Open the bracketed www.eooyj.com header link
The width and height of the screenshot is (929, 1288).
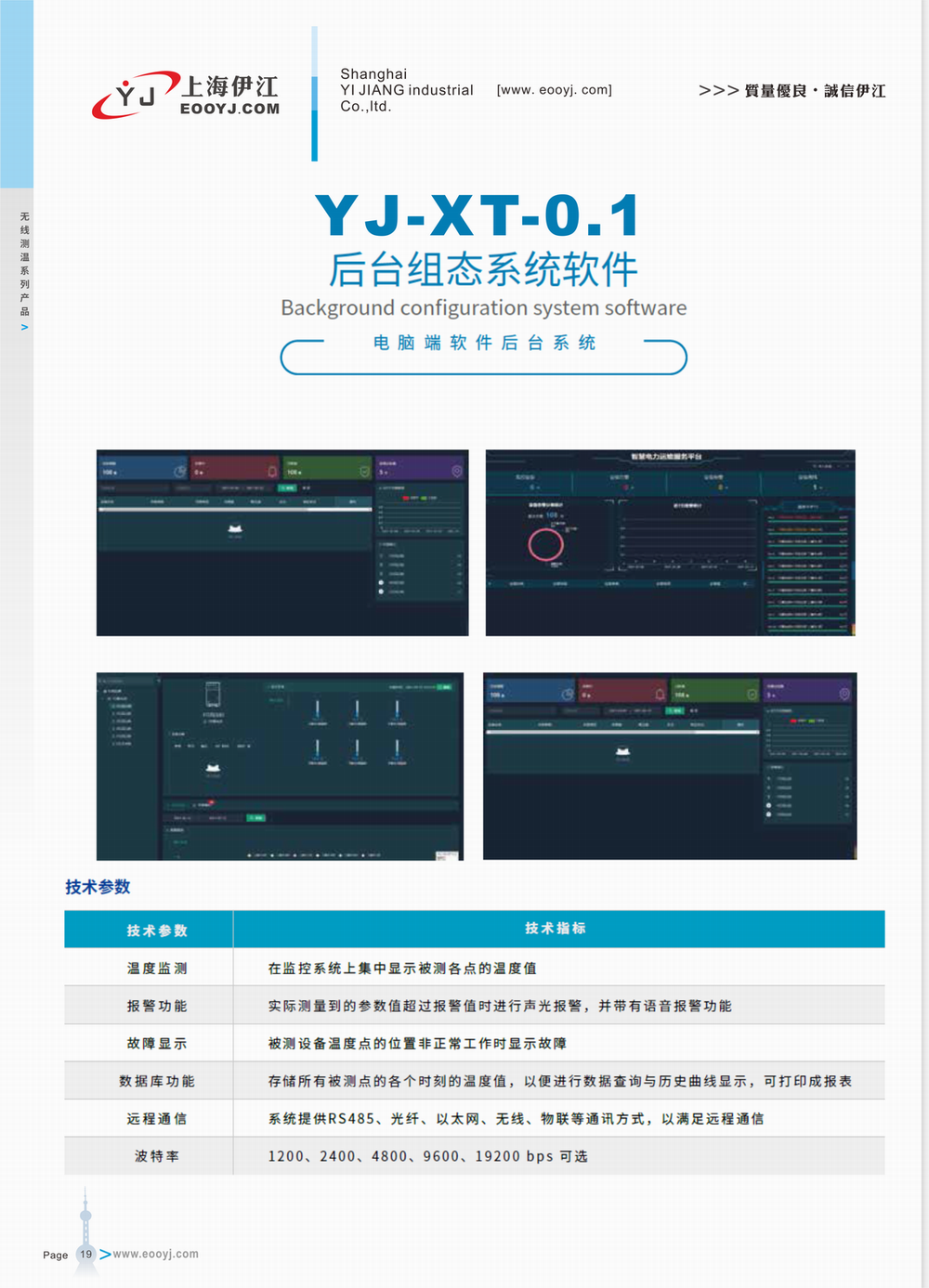point(554,90)
